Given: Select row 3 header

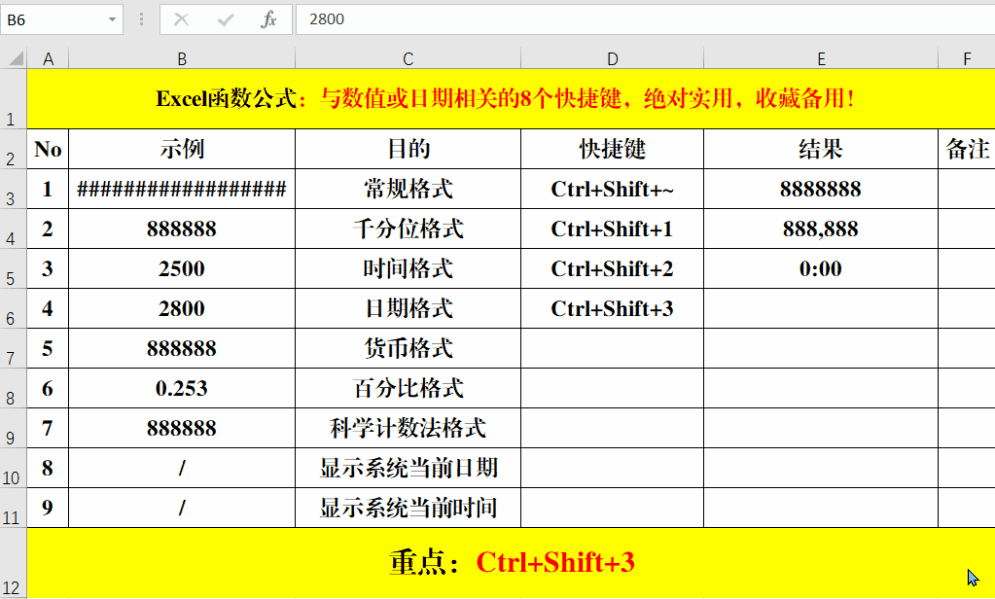Looking at the screenshot, I should pos(13,188).
